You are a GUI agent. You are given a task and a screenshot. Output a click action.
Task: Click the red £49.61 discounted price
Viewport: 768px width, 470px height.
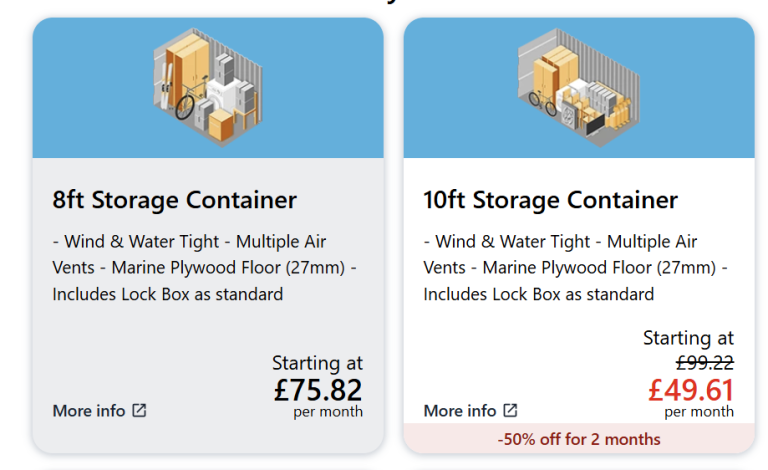[691, 390]
